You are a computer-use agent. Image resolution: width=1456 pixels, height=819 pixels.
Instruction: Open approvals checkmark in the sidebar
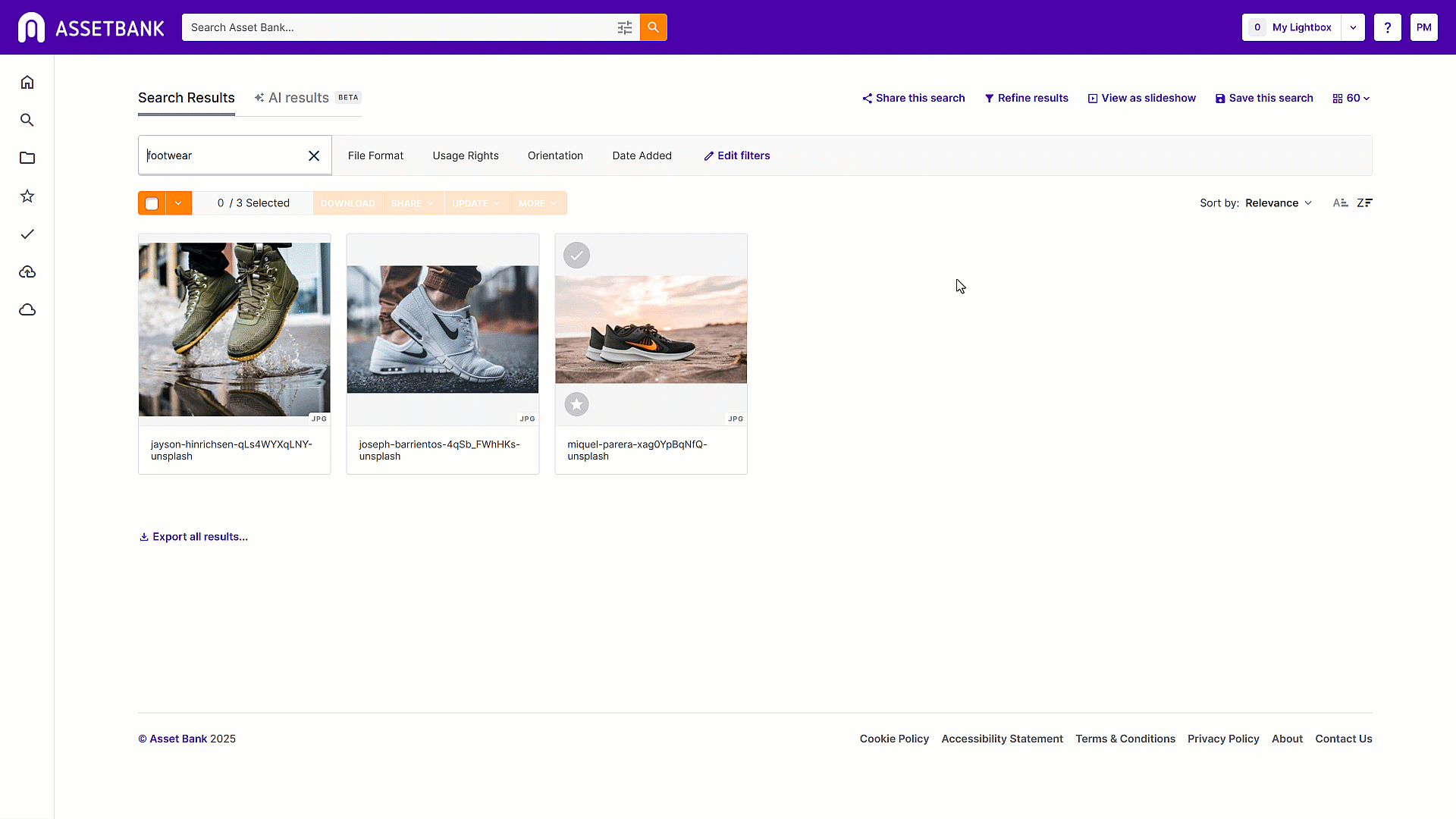[27, 234]
